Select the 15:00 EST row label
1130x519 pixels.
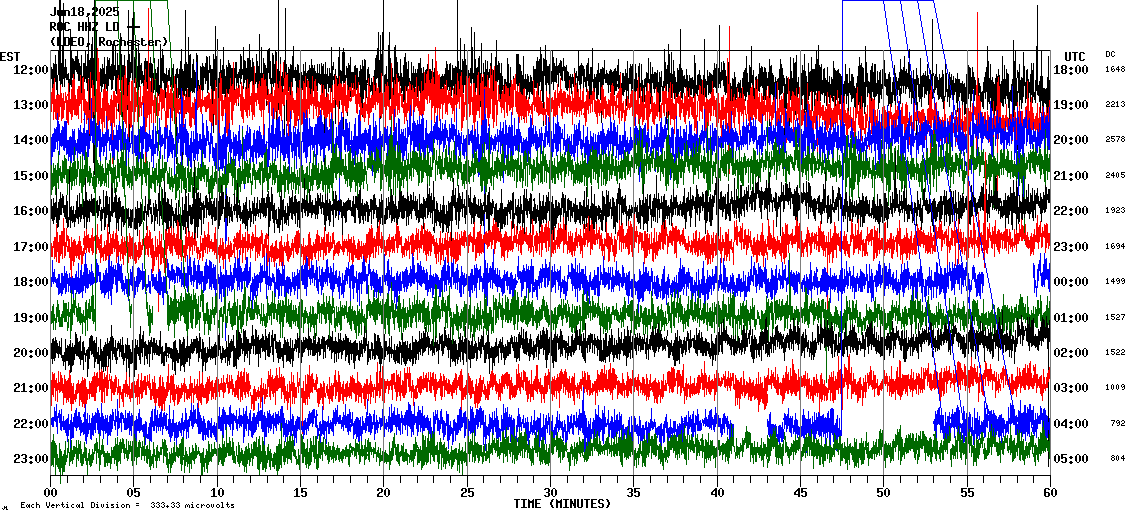tap(30, 176)
